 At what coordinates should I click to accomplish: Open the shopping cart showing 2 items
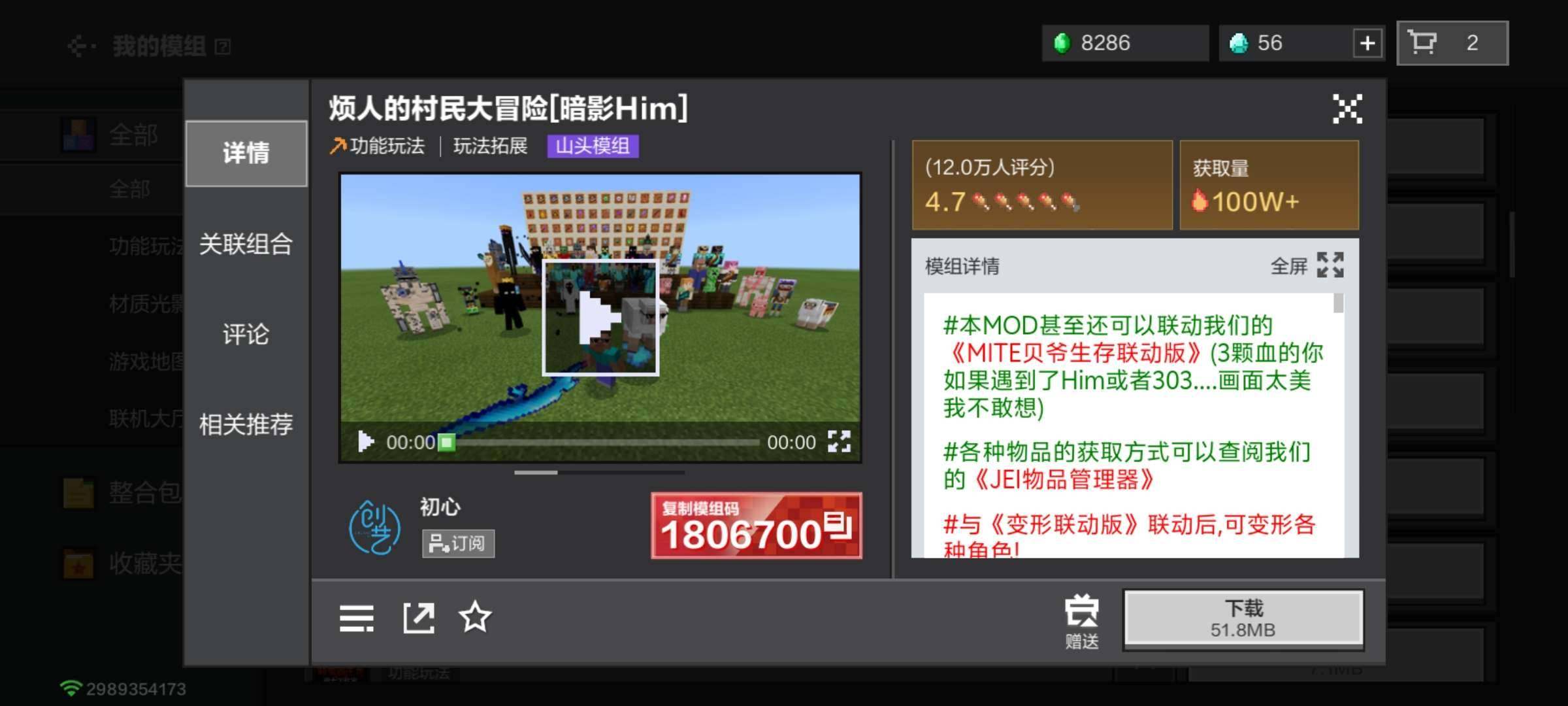coord(1452,43)
